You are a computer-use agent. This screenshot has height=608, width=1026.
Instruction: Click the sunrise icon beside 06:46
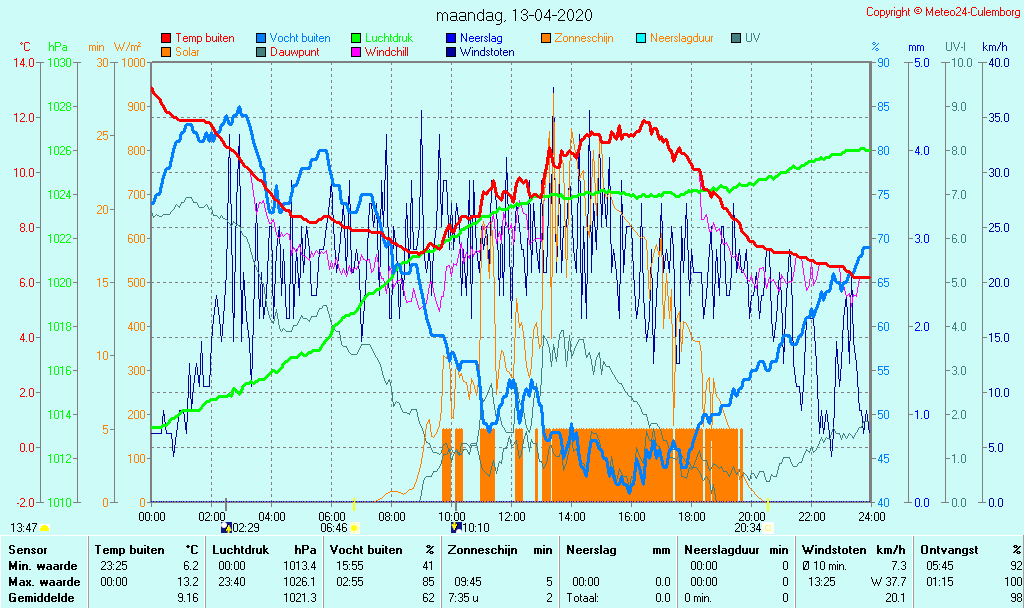[354, 527]
